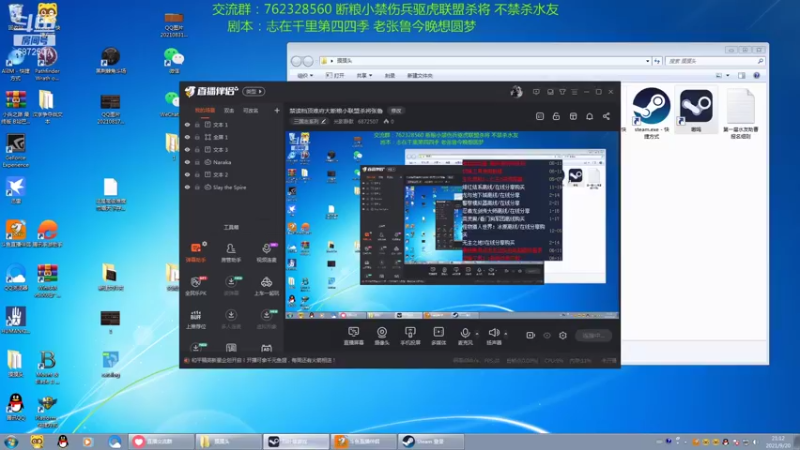
Task: Click 打开 in Explorer toolbar
Action: tap(335, 76)
